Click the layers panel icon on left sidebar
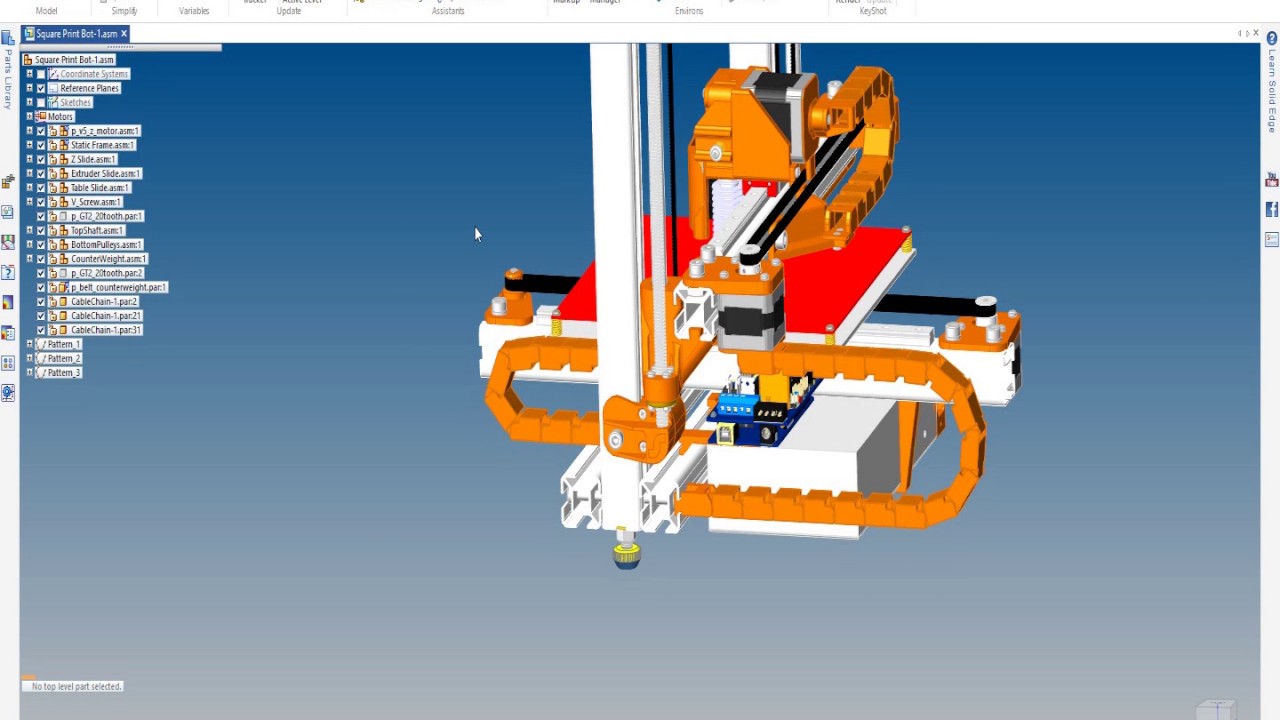This screenshot has height=720, width=1280. [8, 333]
